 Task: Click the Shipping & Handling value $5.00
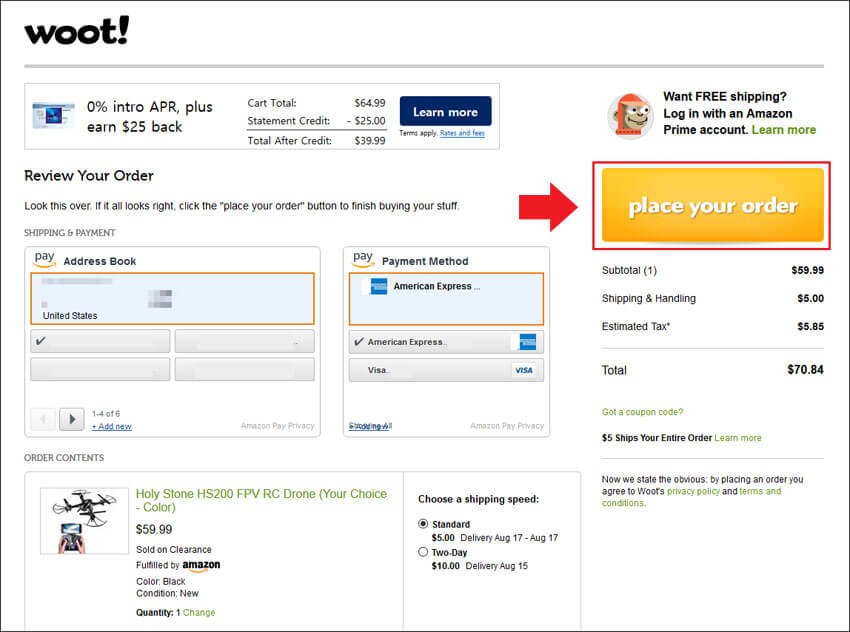[x=810, y=298]
